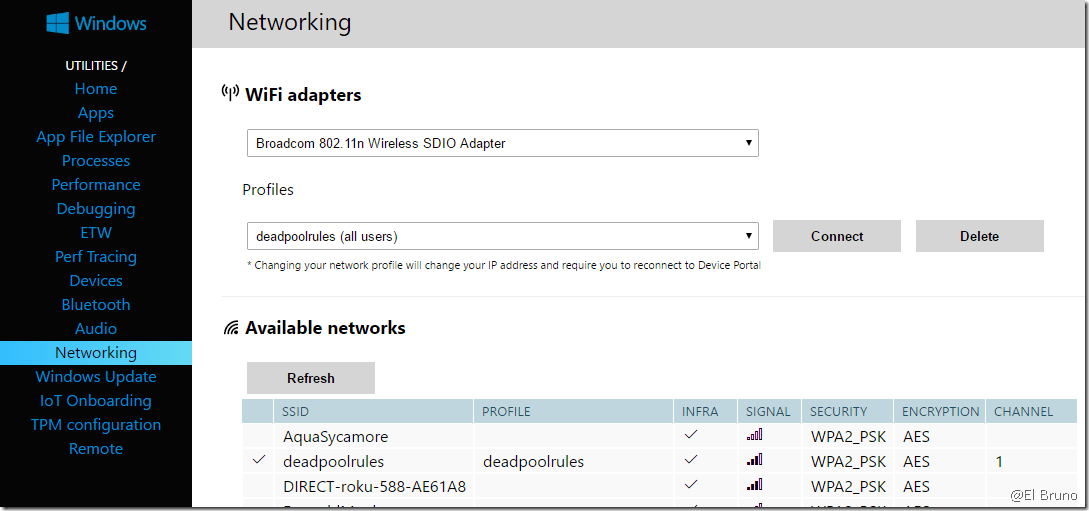Refresh the available networks list

click(x=310, y=378)
